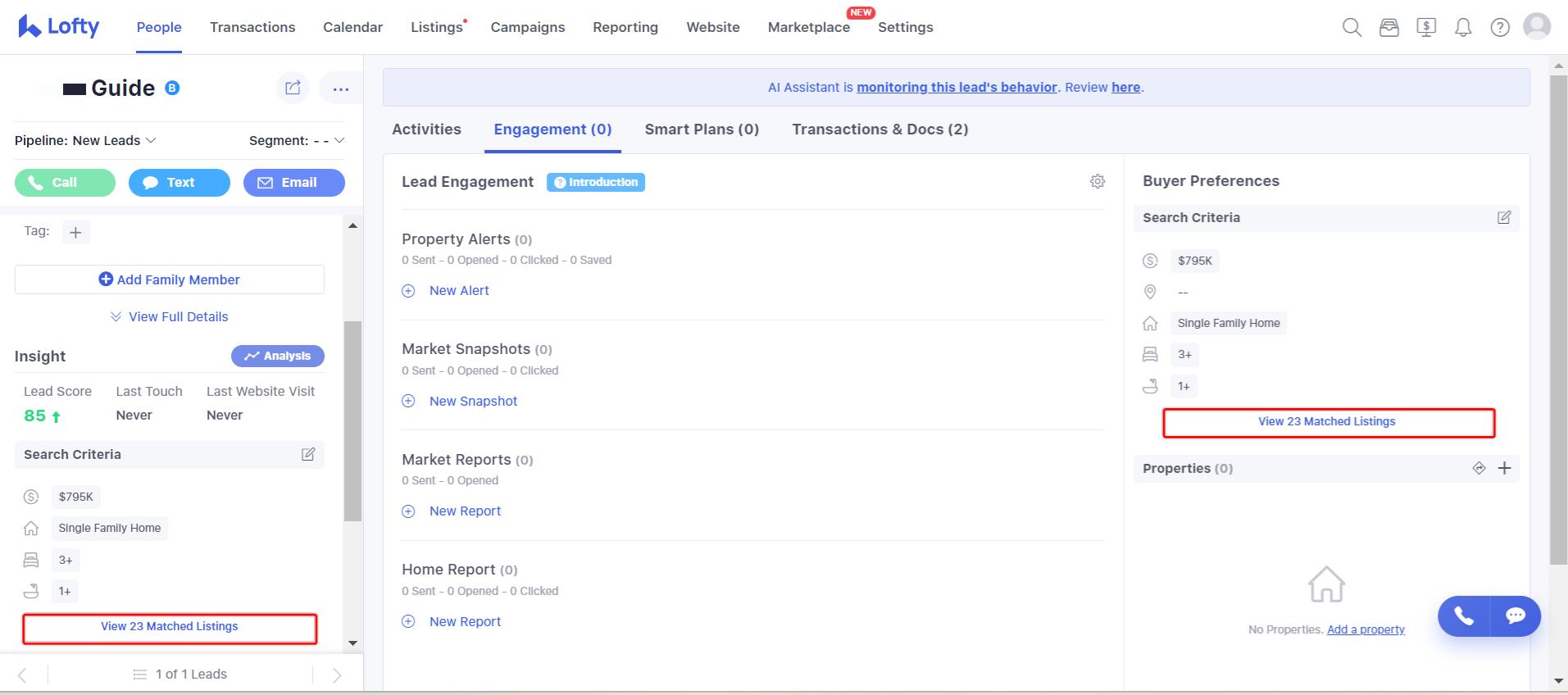
Task: Open the Segment dropdown
Action: (x=297, y=140)
